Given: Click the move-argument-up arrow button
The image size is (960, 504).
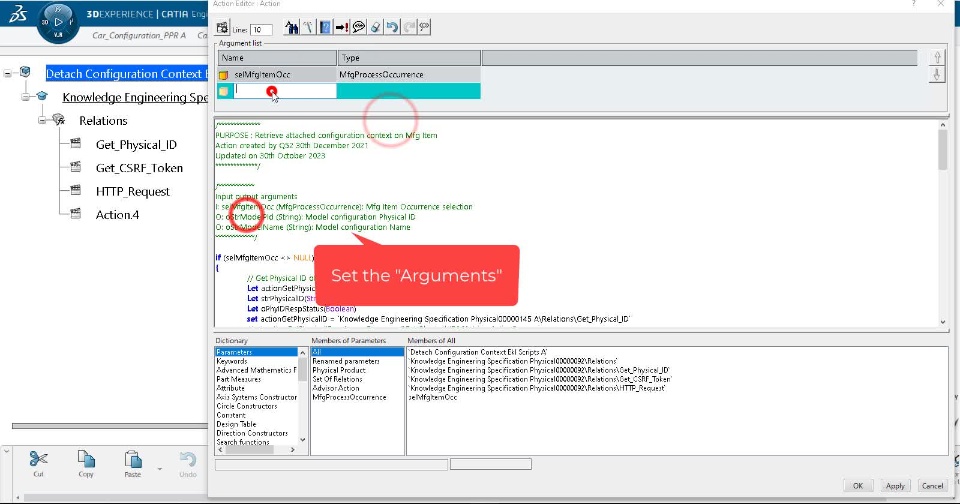Looking at the screenshot, I should 937,58.
